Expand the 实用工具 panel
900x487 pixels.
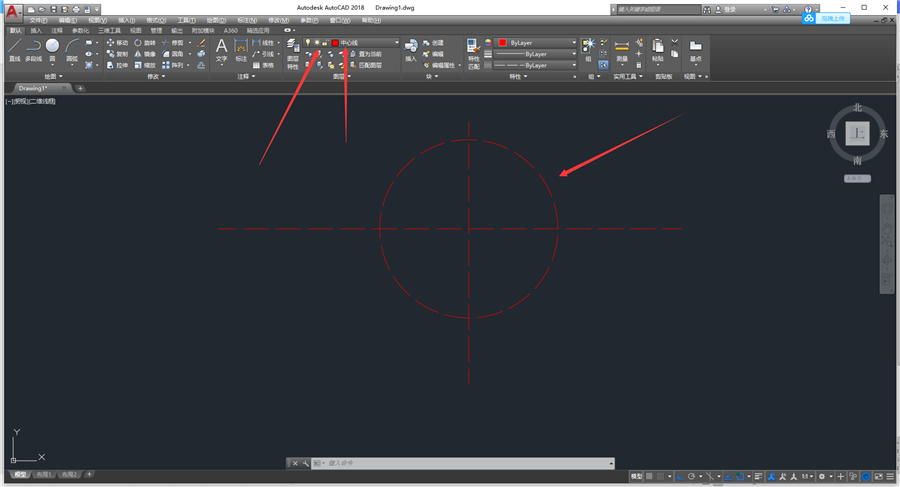point(628,76)
